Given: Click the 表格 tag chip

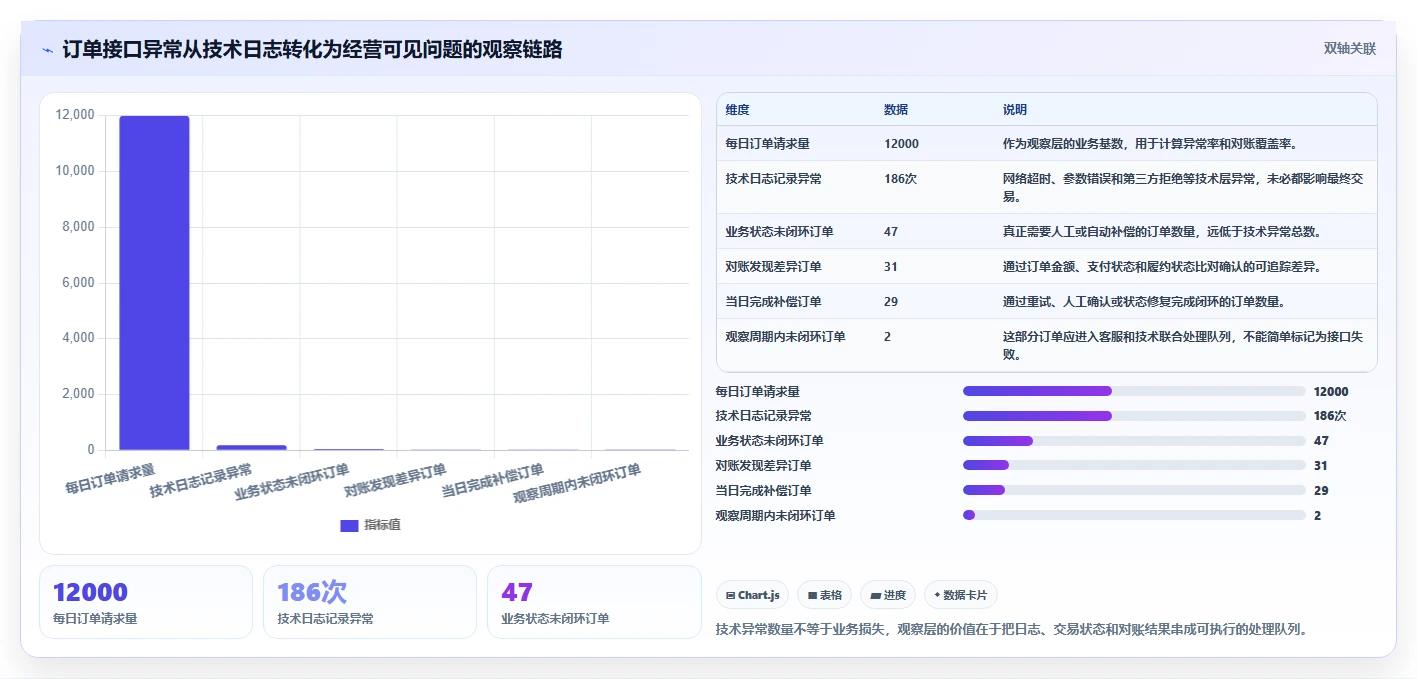Looking at the screenshot, I should (x=825, y=595).
